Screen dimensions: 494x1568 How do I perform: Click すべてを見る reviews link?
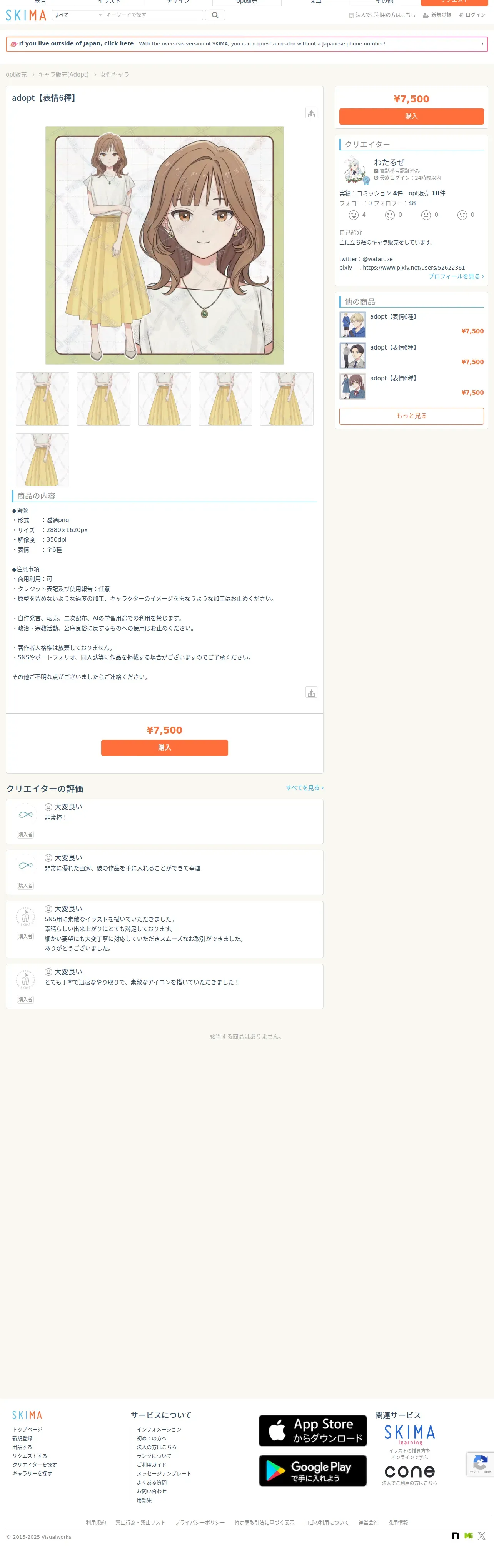click(x=305, y=787)
